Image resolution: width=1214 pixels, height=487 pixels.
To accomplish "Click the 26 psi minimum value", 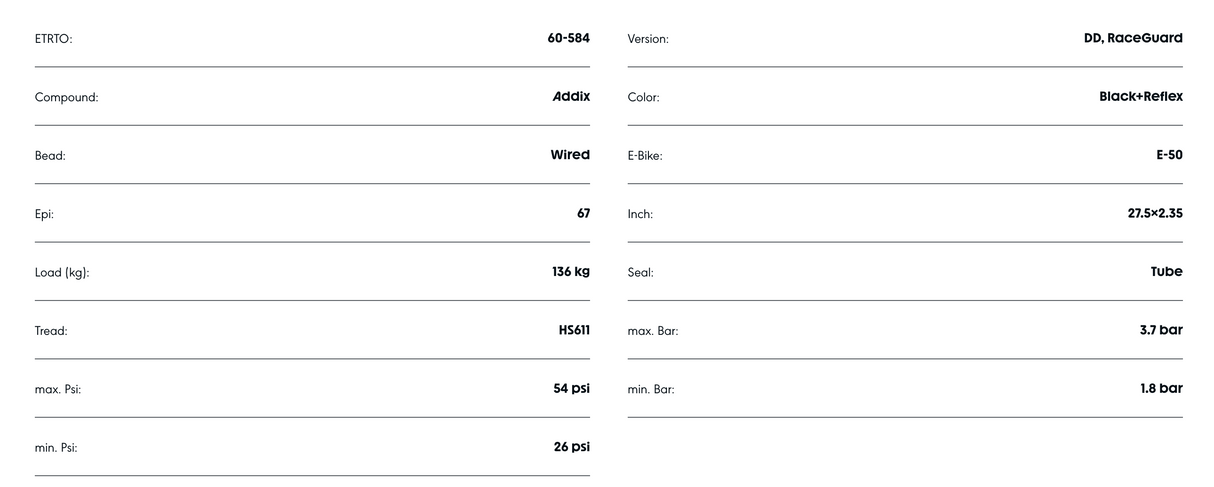I will (571, 447).
